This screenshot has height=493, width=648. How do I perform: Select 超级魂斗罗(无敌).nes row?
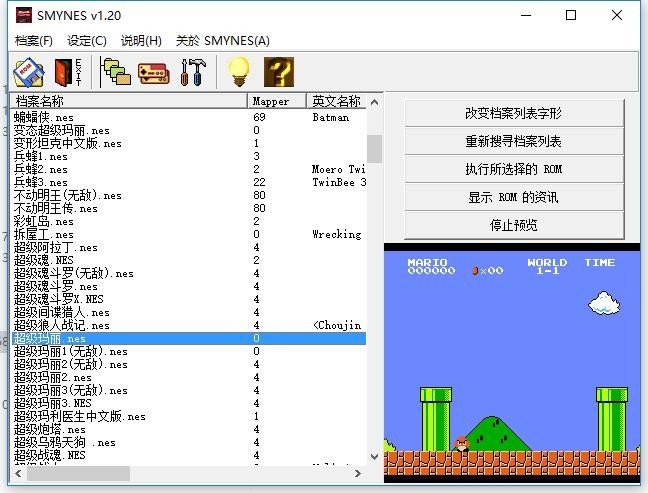point(188,274)
